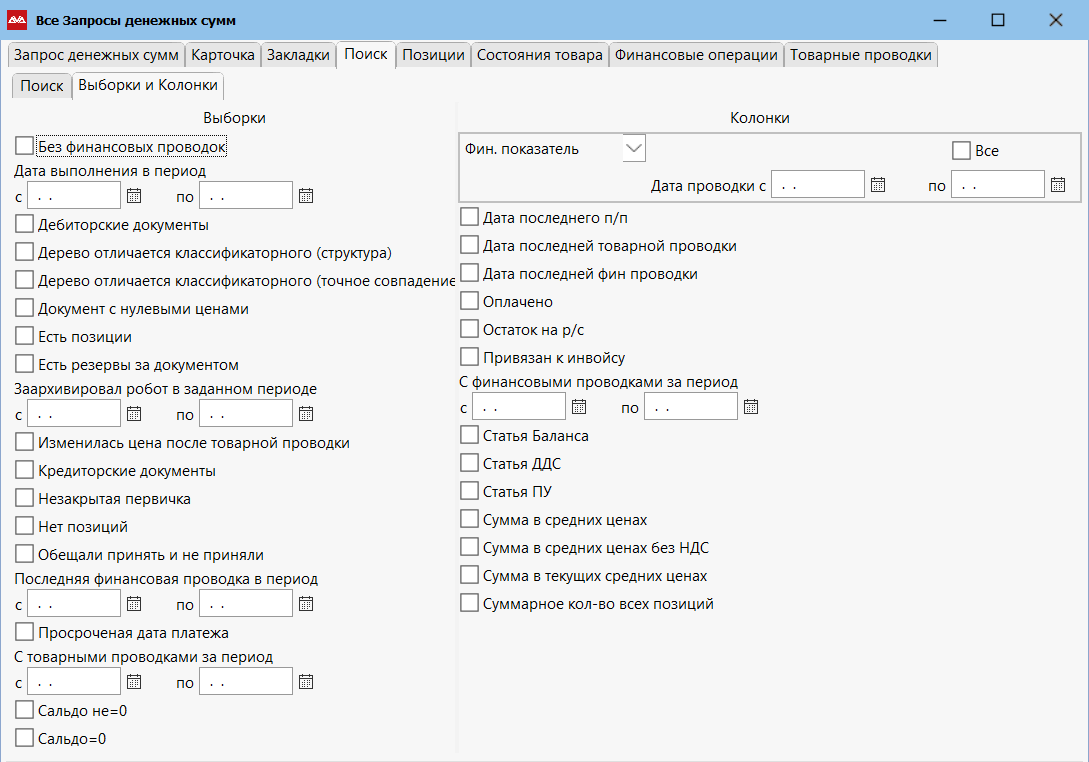Open calendar for 'Дата выполнения в период' end date
This screenshot has height=762, width=1089.
tap(306, 196)
